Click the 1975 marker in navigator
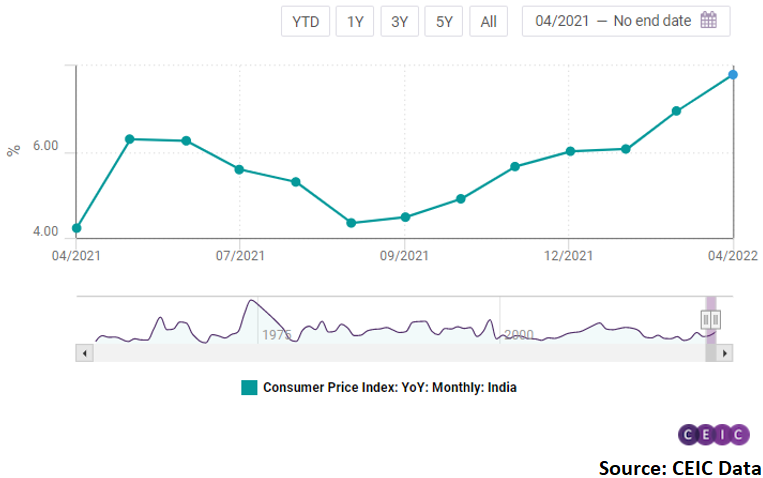763x478 pixels. click(276, 335)
